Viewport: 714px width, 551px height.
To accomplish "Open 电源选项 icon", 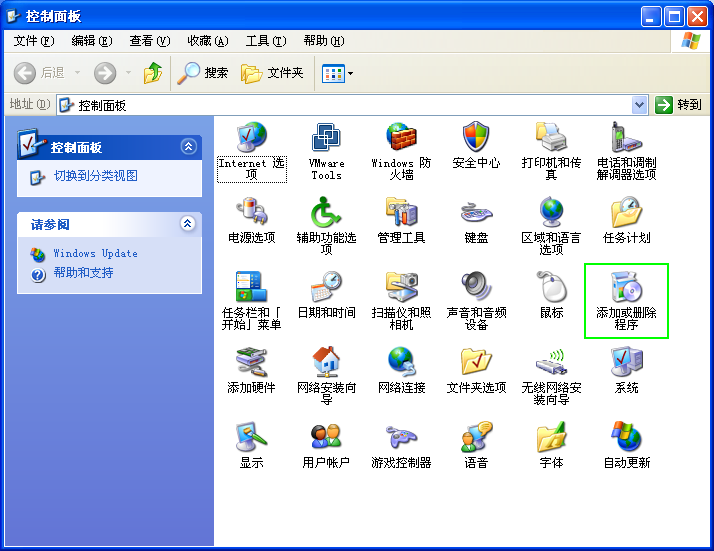I will [x=251, y=212].
